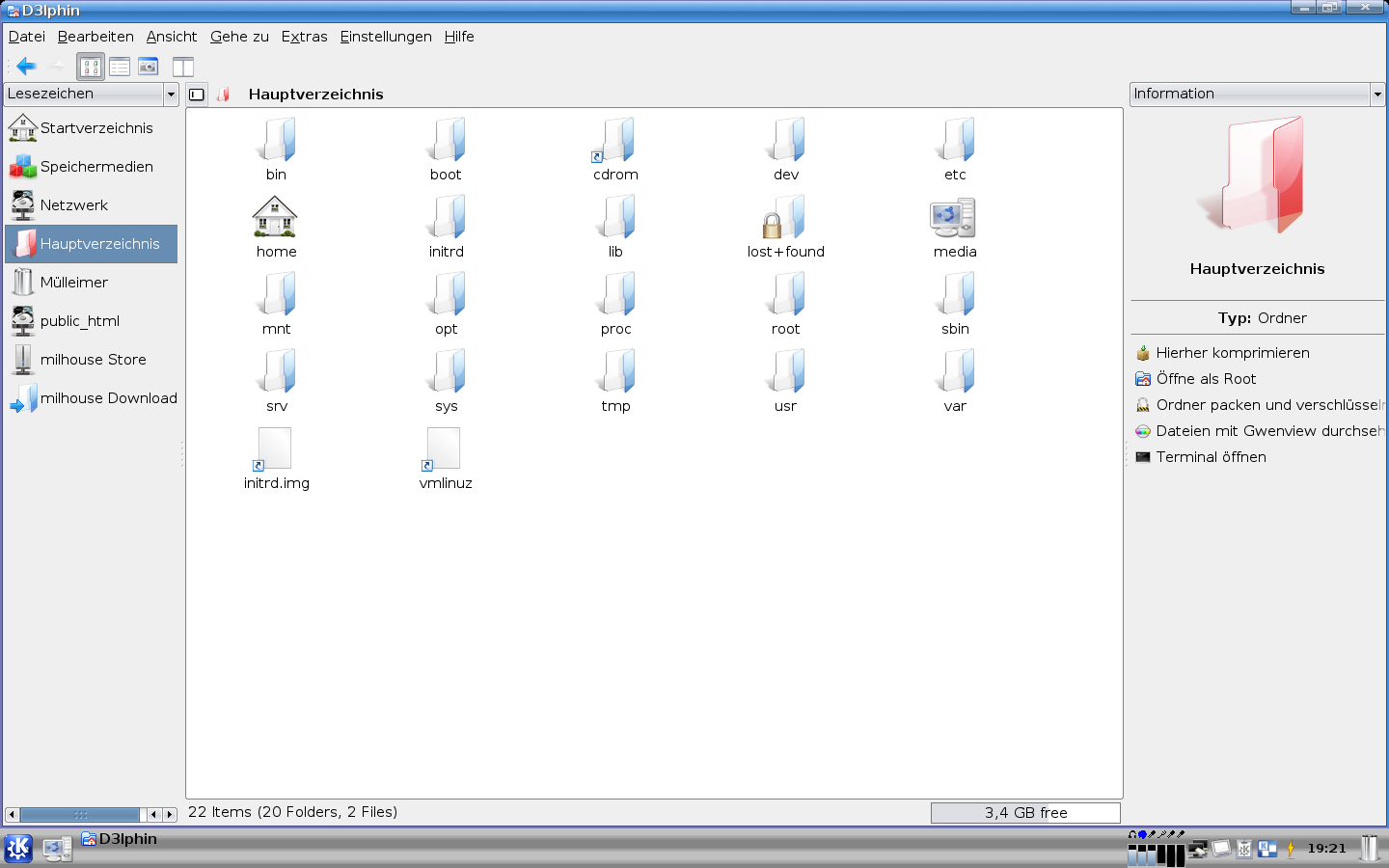
Task: Click the blue Back arrow in toolbar
Action: pos(26,67)
